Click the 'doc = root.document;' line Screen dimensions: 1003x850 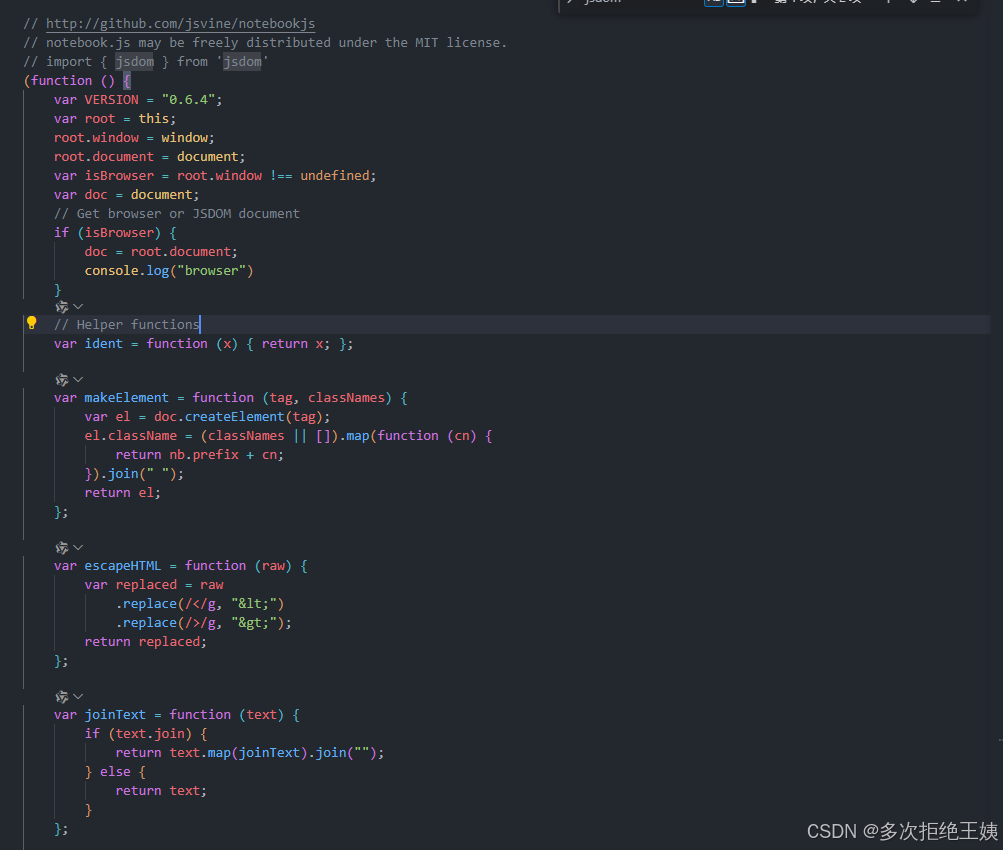click(161, 252)
